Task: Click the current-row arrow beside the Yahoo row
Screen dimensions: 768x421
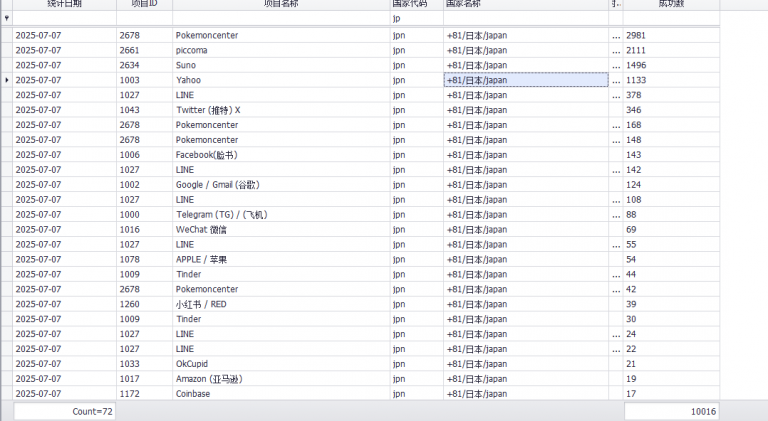Action: pos(6,80)
